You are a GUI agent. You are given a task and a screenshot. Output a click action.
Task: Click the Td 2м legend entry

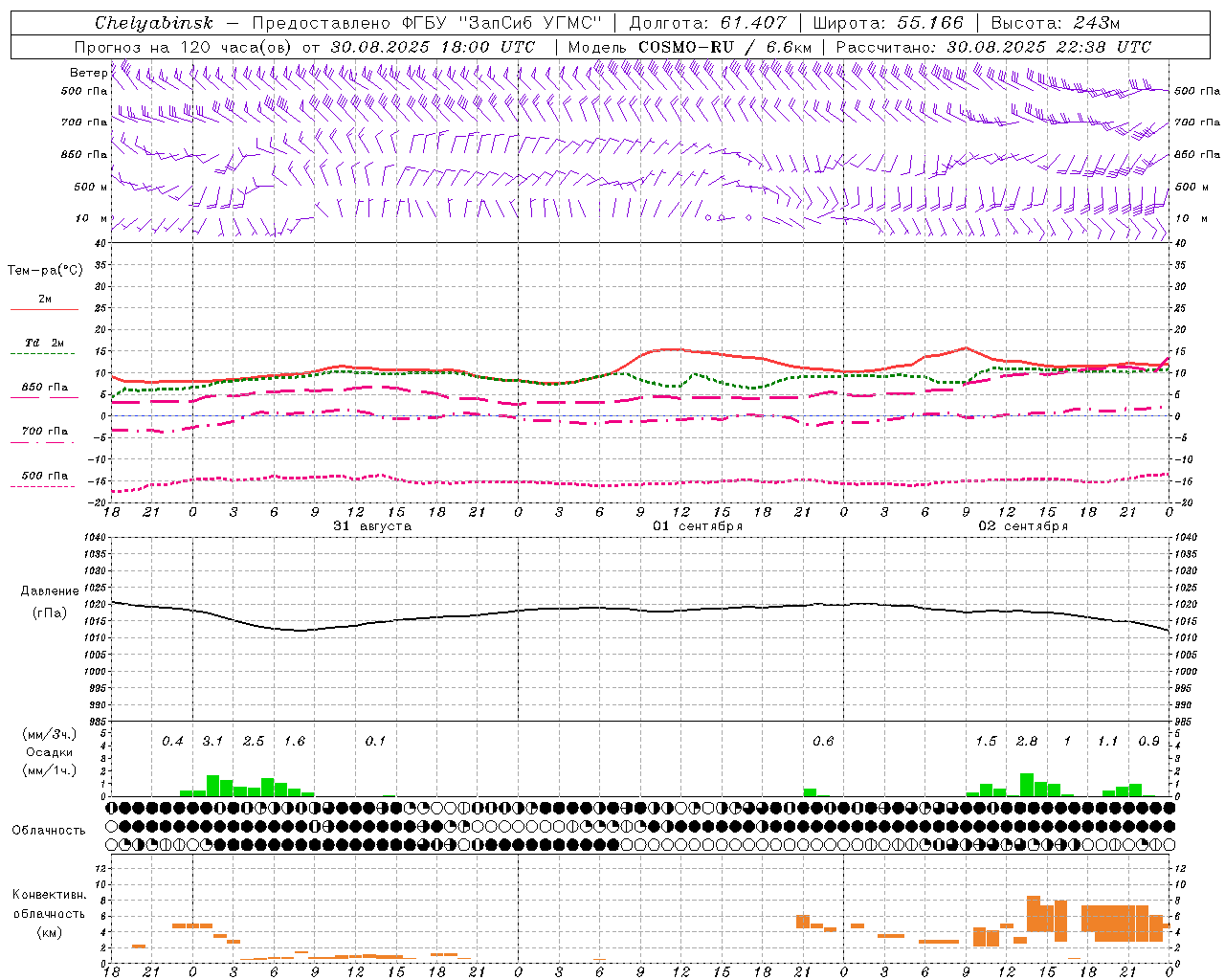(44, 343)
